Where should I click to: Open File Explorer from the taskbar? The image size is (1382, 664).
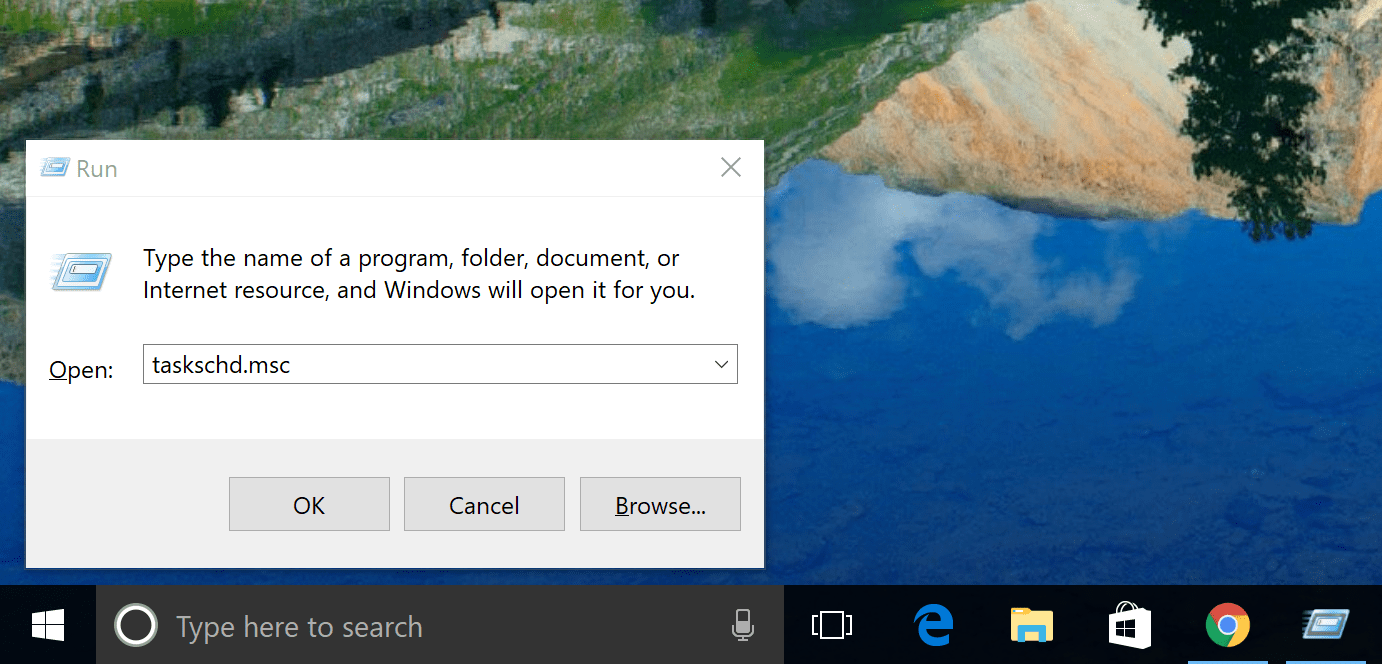pyautogui.click(x=1031, y=624)
